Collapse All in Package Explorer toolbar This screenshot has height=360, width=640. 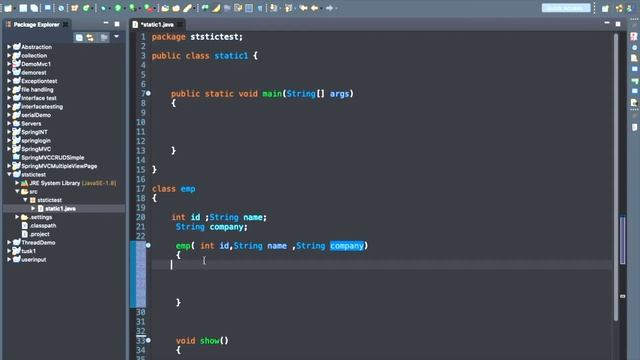tap(79, 38)
